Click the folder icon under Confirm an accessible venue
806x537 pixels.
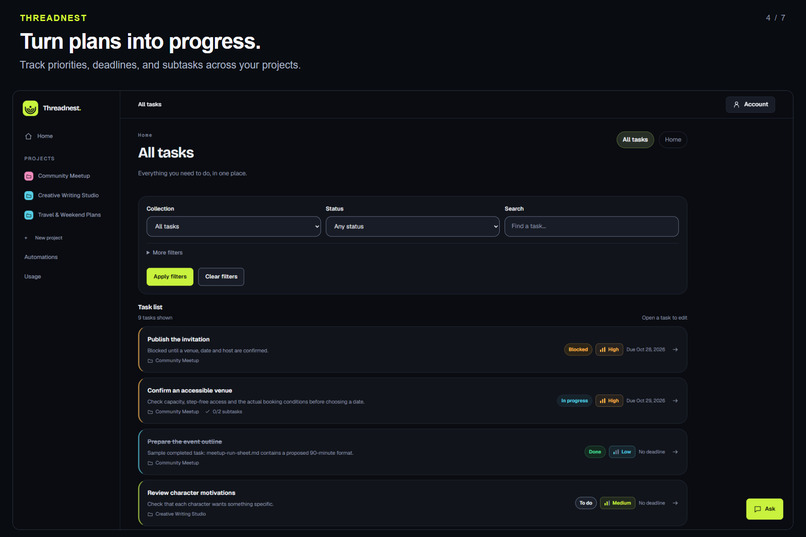[x=150, y=412]
